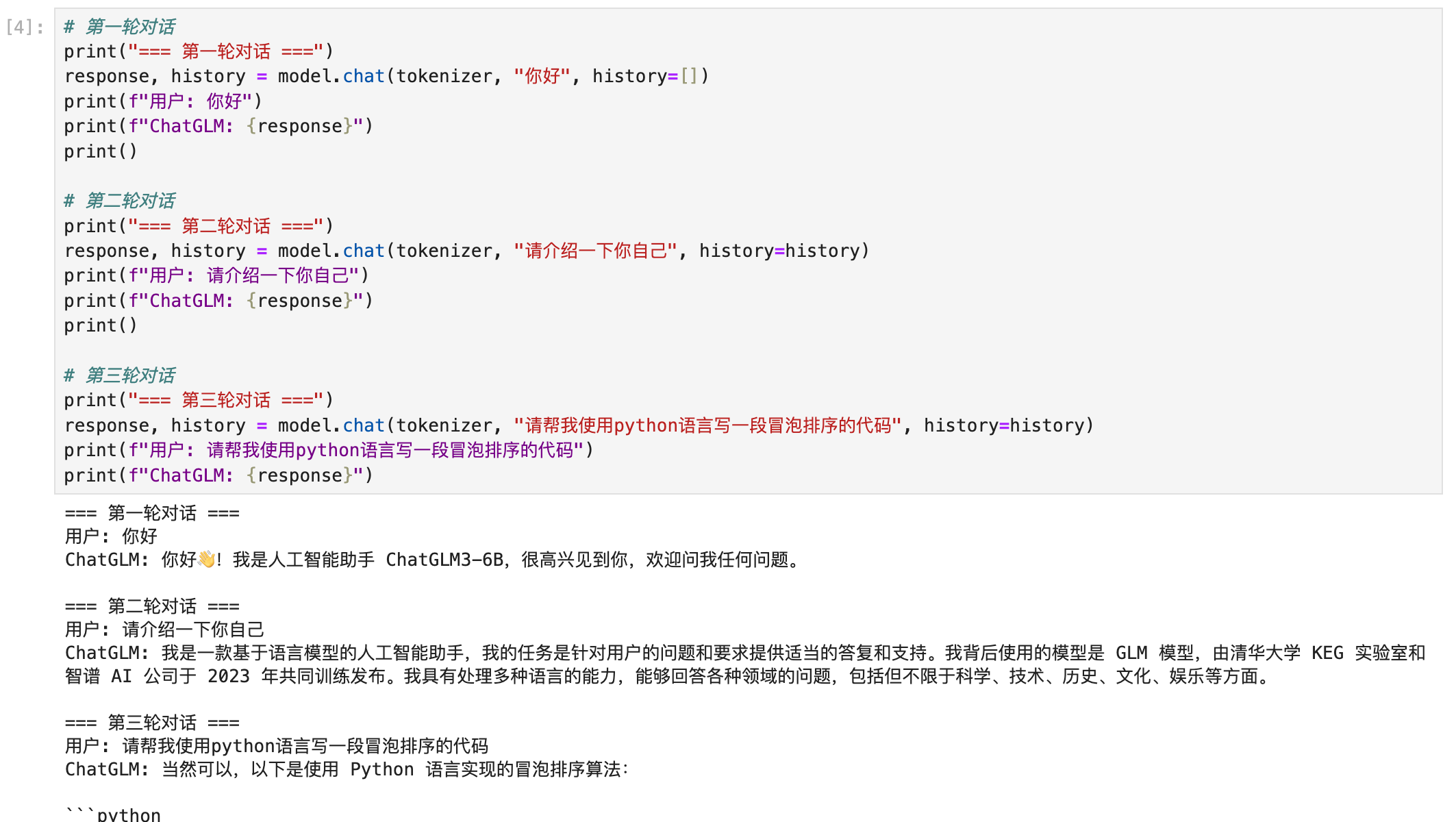
Task: Click the output line starting "ChatGLM: 当然可以"
Action: 346,769
